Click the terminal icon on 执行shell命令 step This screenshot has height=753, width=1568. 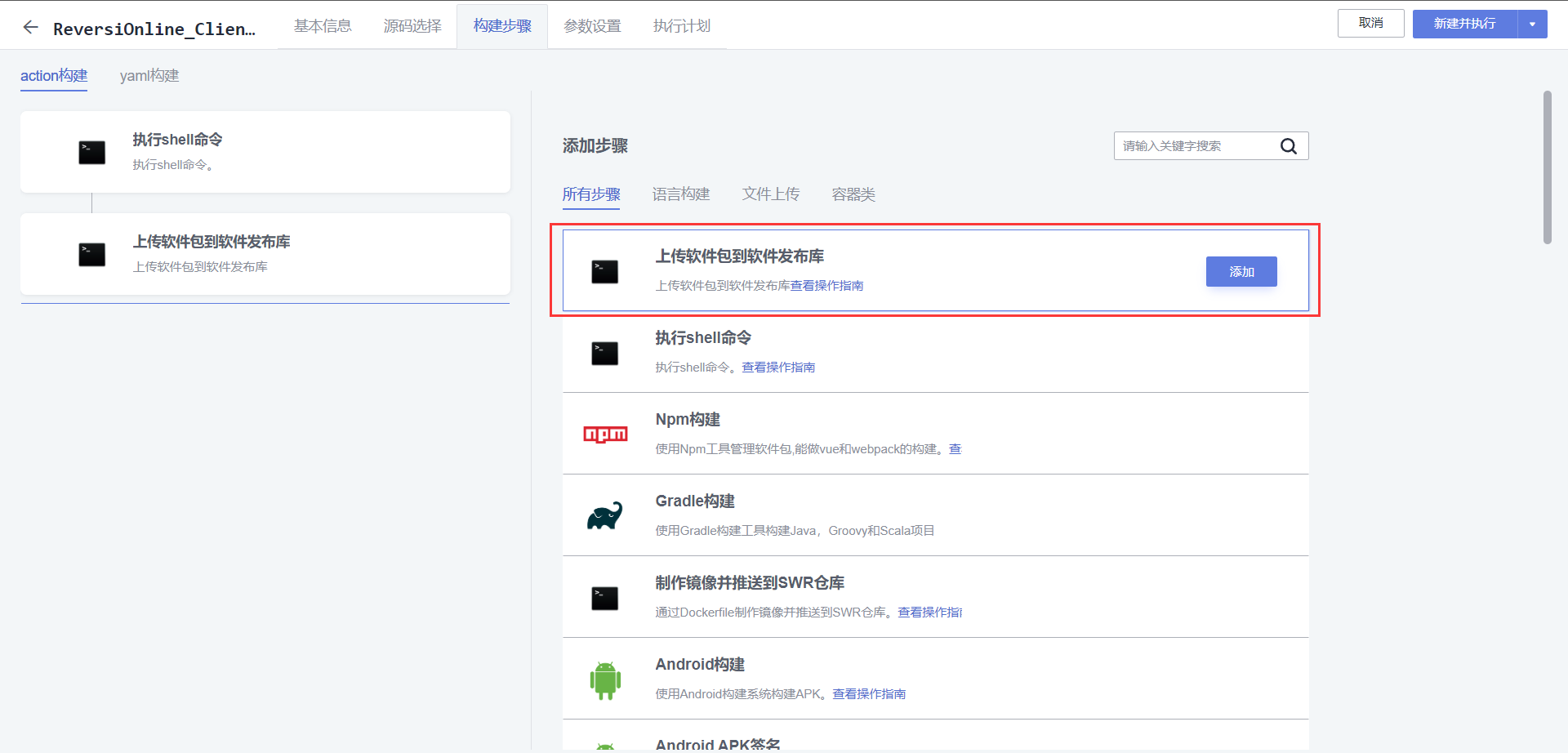pos(604,352)
